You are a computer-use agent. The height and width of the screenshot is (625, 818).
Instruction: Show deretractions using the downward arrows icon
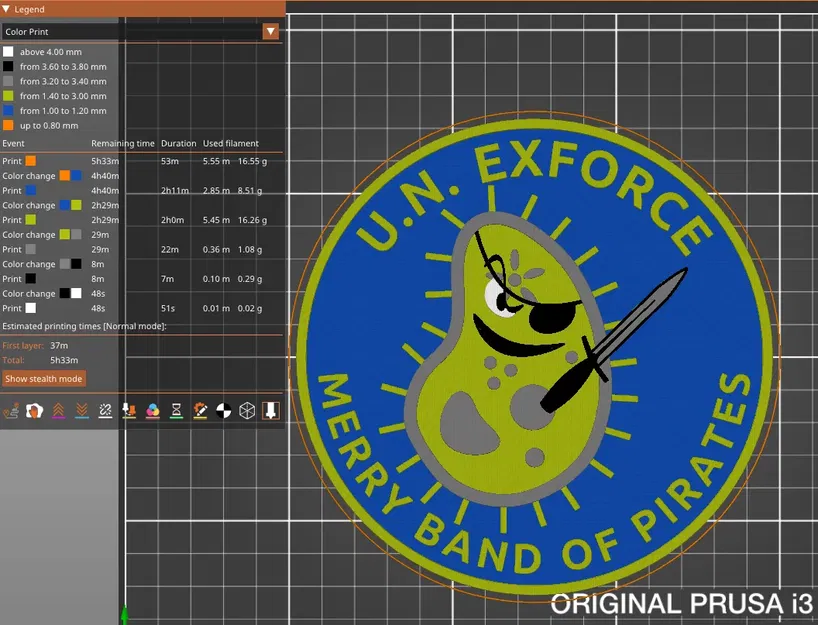coord(81,410)
